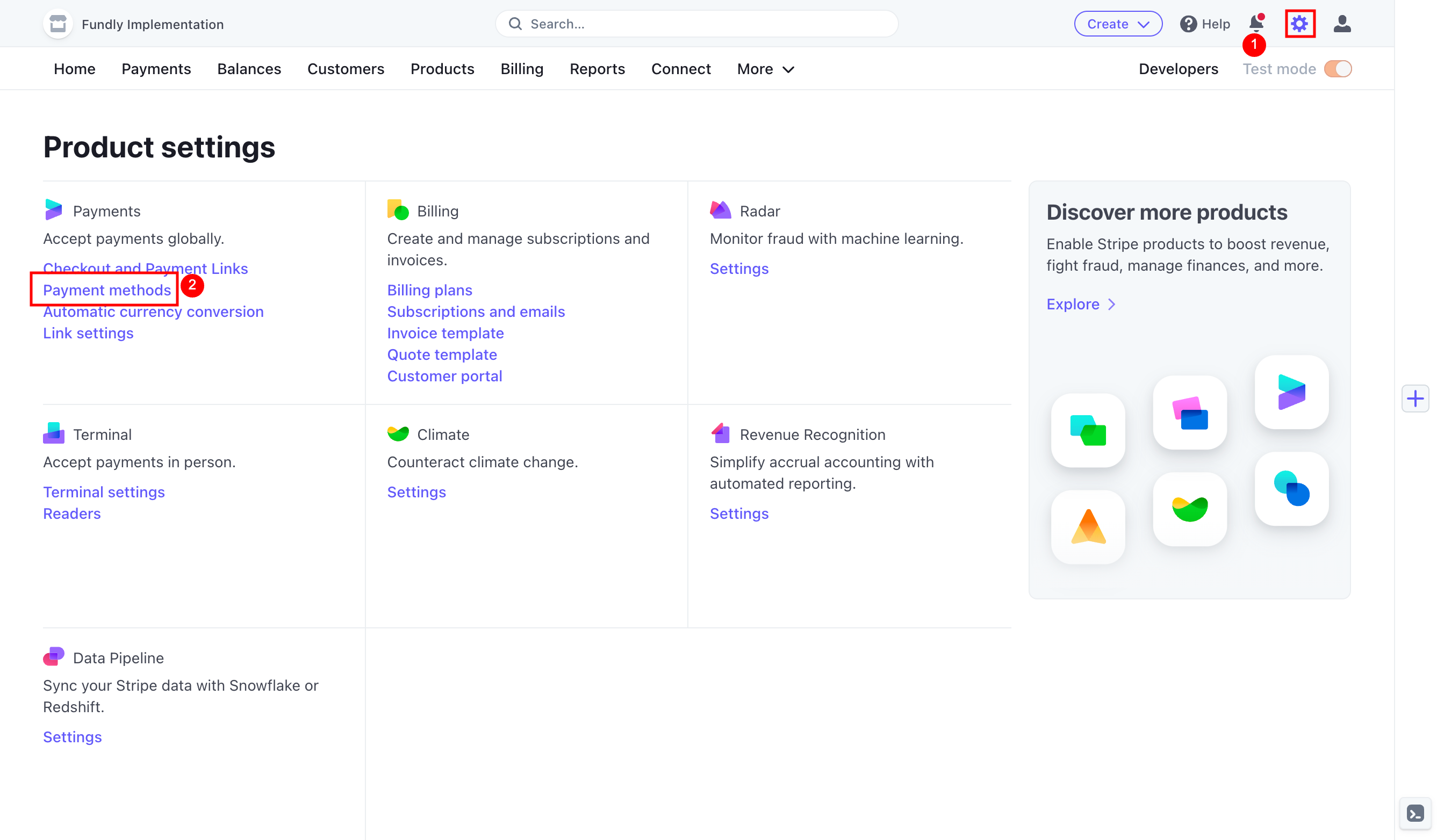Open Radar Settings link
Viewport: 1437px width, 840px height.
click(739, 269)
